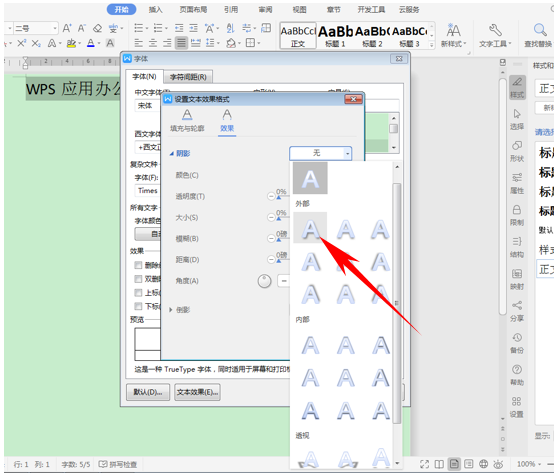The width and height of the screenshot is (554, 473).
Task: Click the 文本效果(E)... button
Action: pos(198,392)
